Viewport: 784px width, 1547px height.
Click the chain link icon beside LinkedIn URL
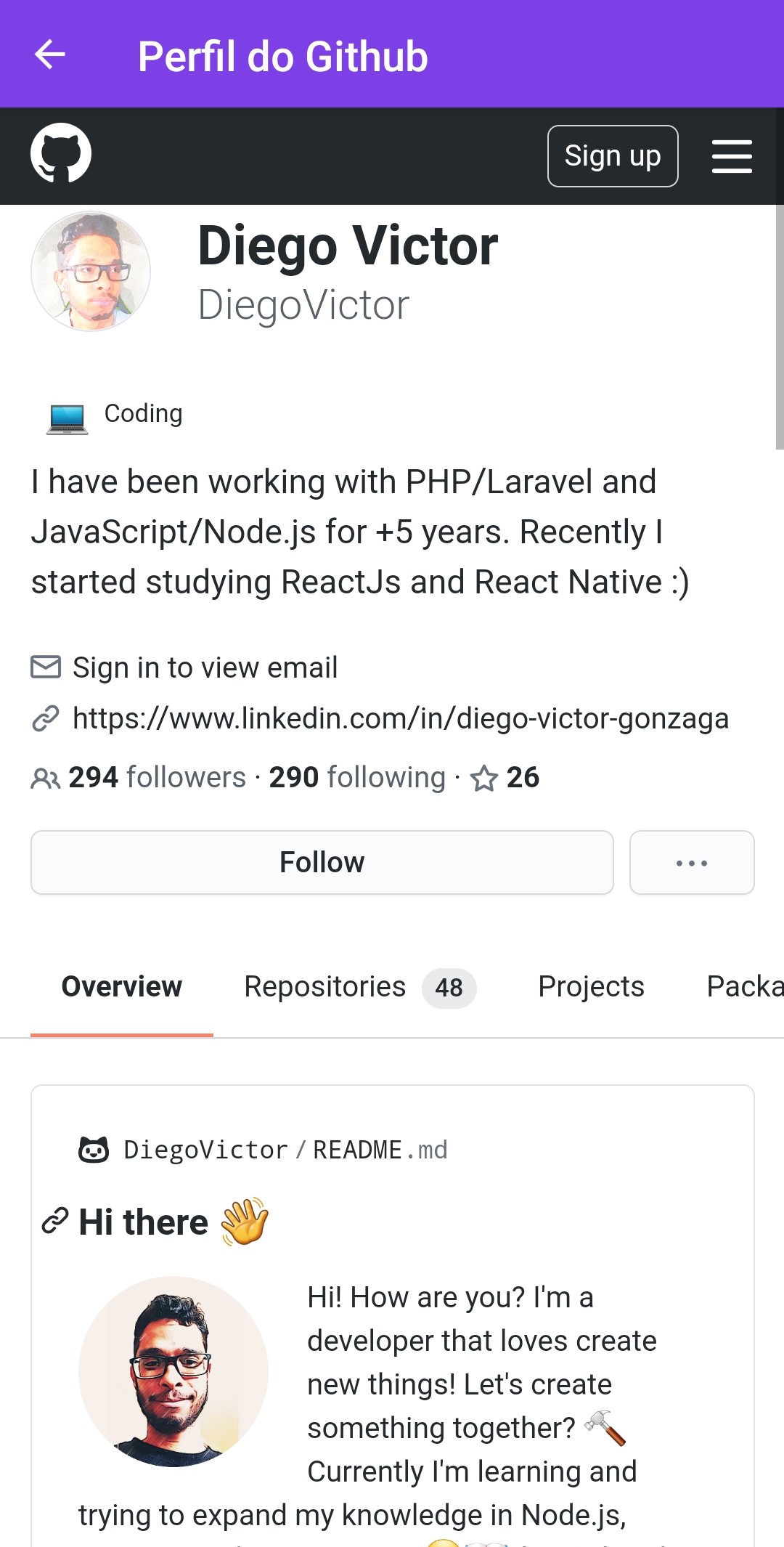coord(46,718)
